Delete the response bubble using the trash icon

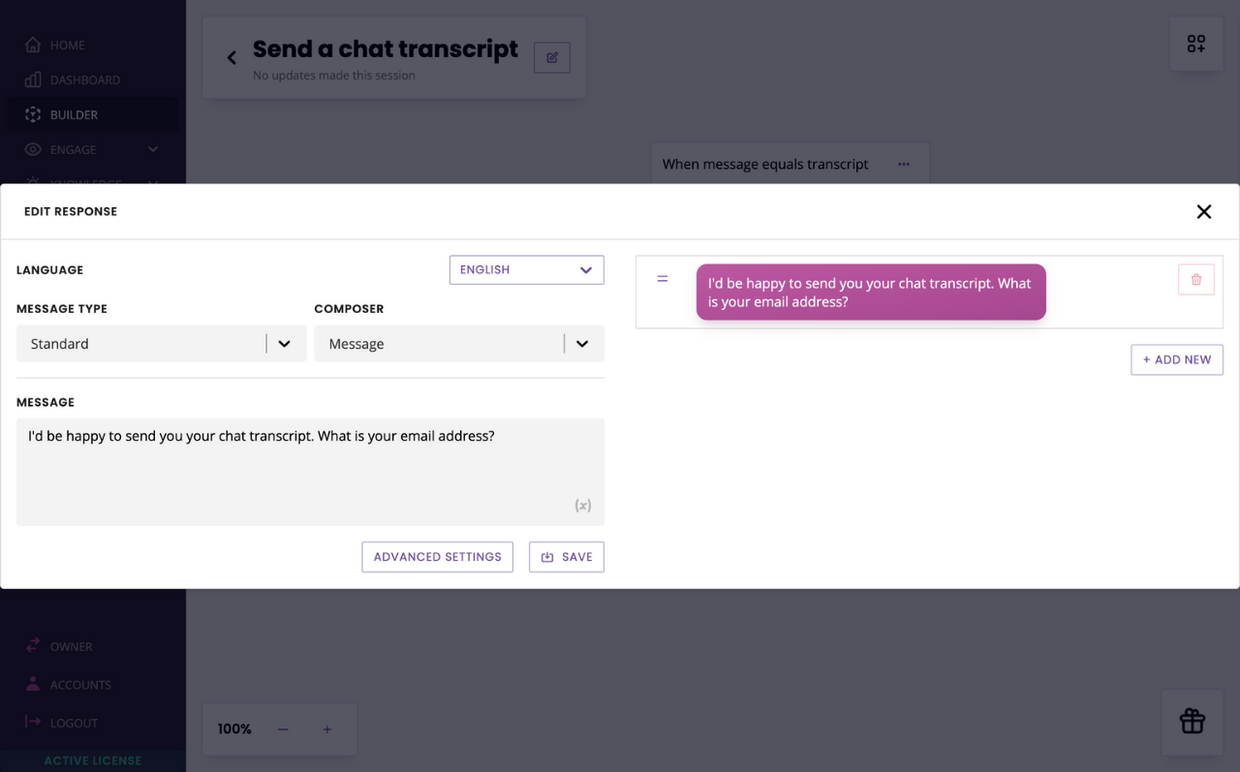click(1196, 279)
